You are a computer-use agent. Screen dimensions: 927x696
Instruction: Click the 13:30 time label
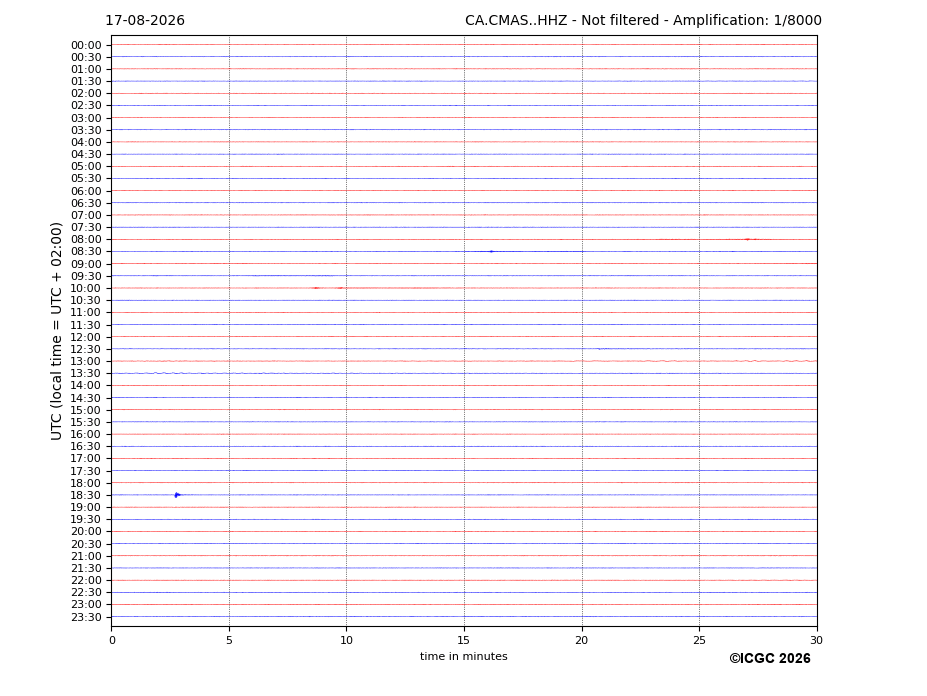pyautogui.click(x=86, y=374)
